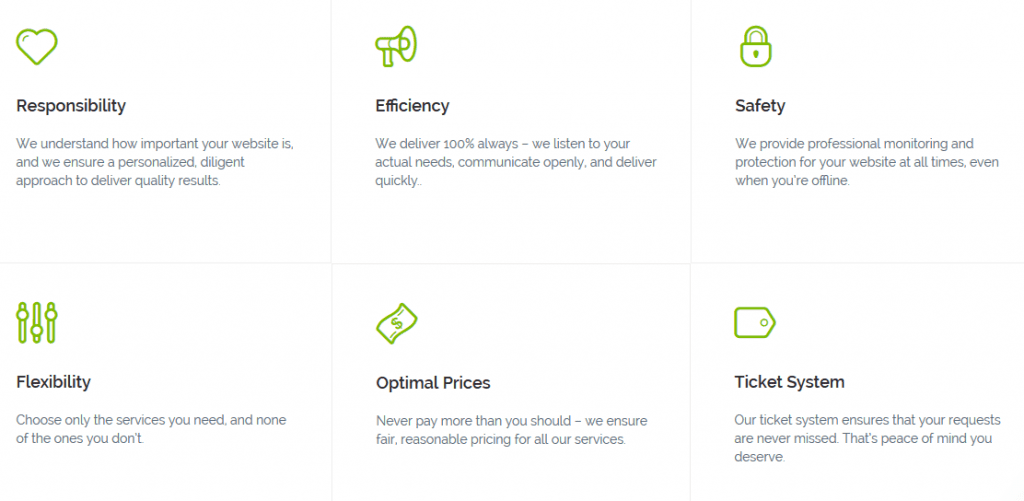Select the Responsibility heading
Image resolution: width=1024 pixels, height=501 pixels.
click(x=71, y=106)
